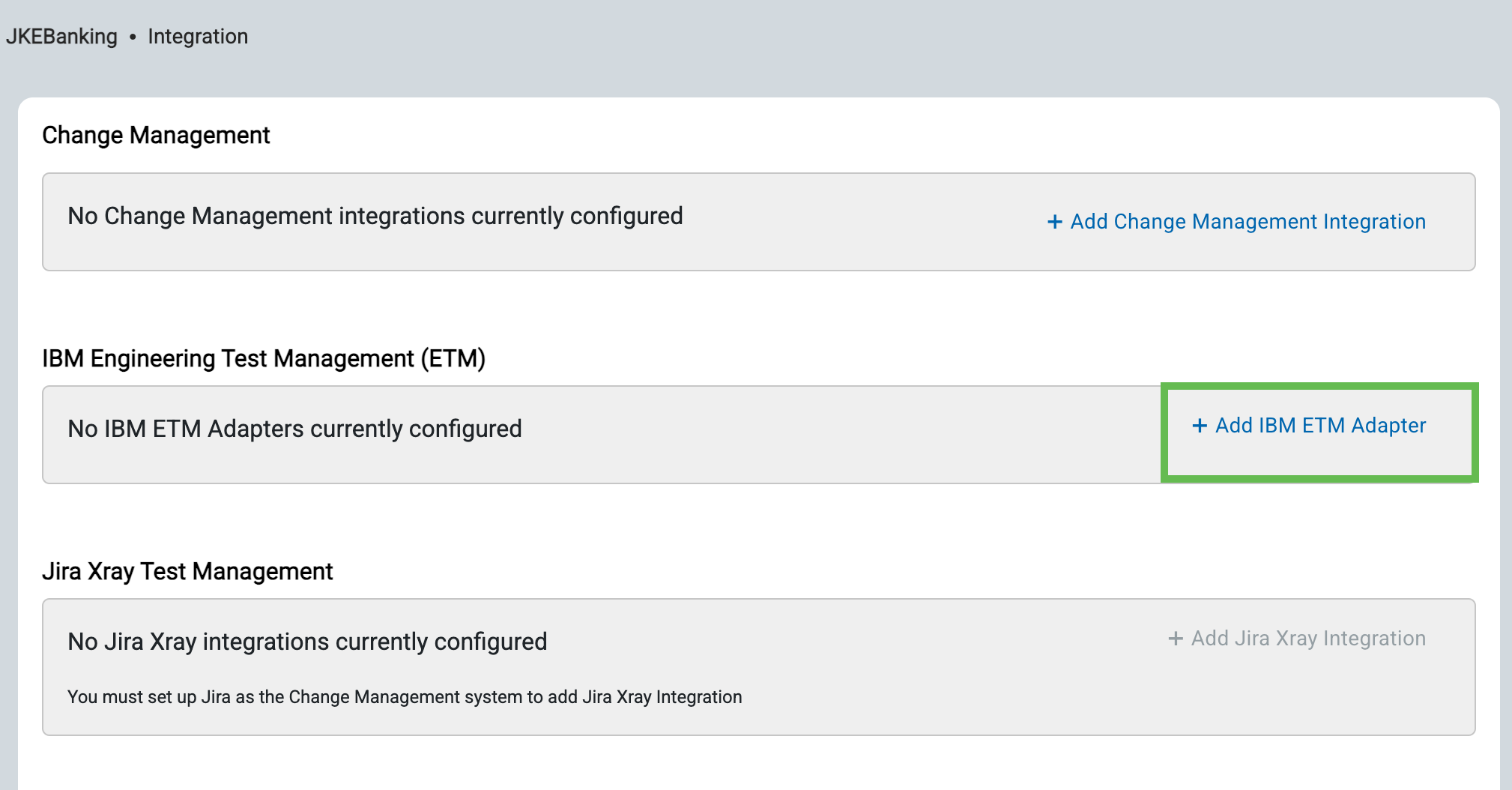Click the plus icon for Change Management Integration
The image size is (1512, 790).
click(1054, 222)
